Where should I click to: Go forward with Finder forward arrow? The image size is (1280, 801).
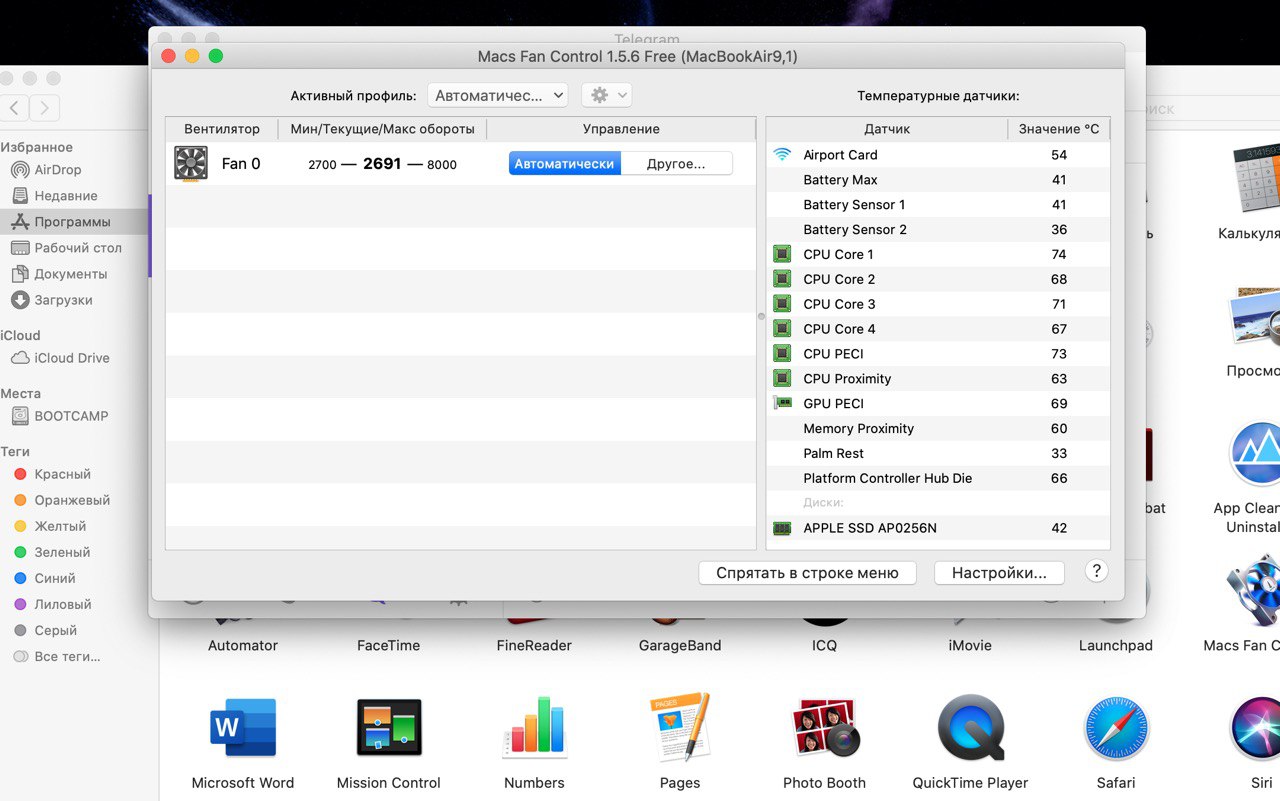tap(45, 108)
